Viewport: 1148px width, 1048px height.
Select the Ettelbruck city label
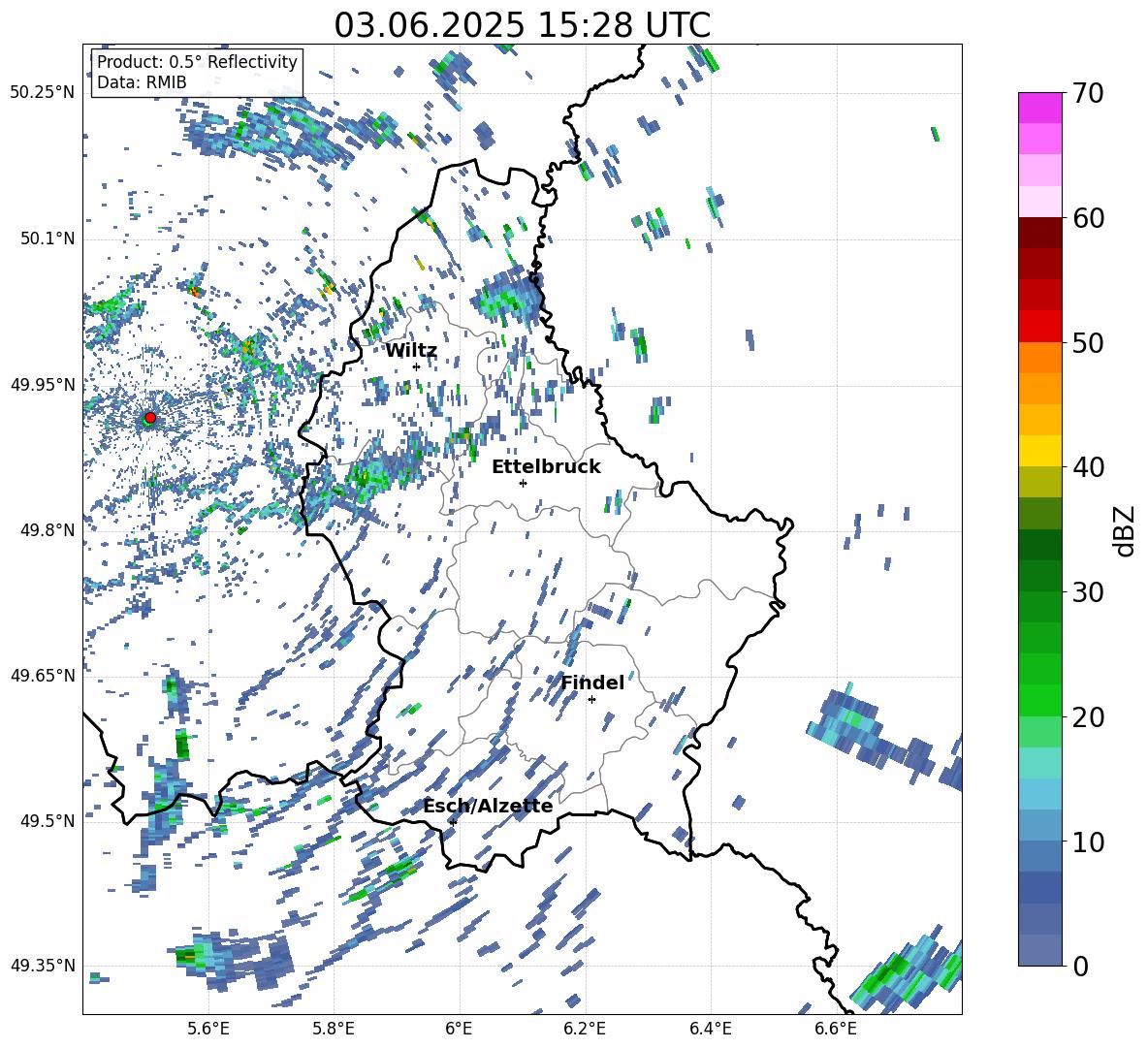point(546,467)
